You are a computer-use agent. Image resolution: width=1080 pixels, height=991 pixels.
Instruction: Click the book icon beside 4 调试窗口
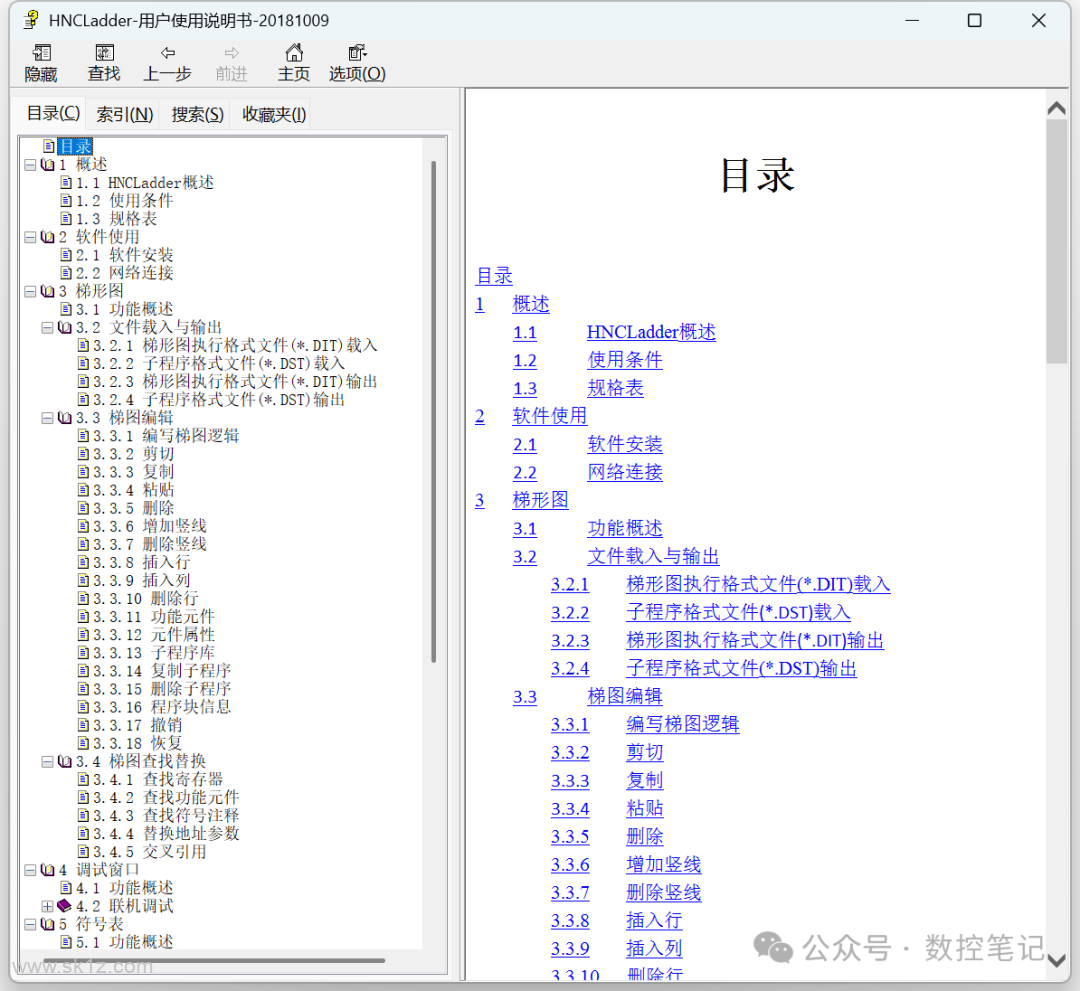point(48,870)
